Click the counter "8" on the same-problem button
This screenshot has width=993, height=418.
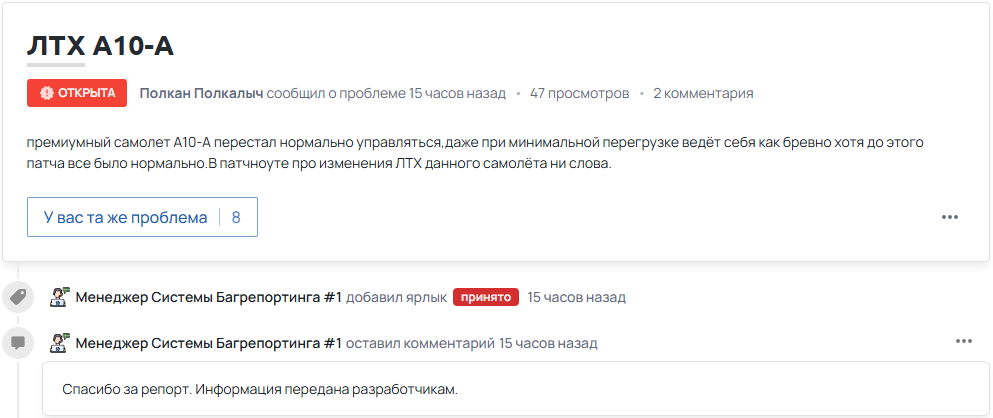(x=236, y=217)
